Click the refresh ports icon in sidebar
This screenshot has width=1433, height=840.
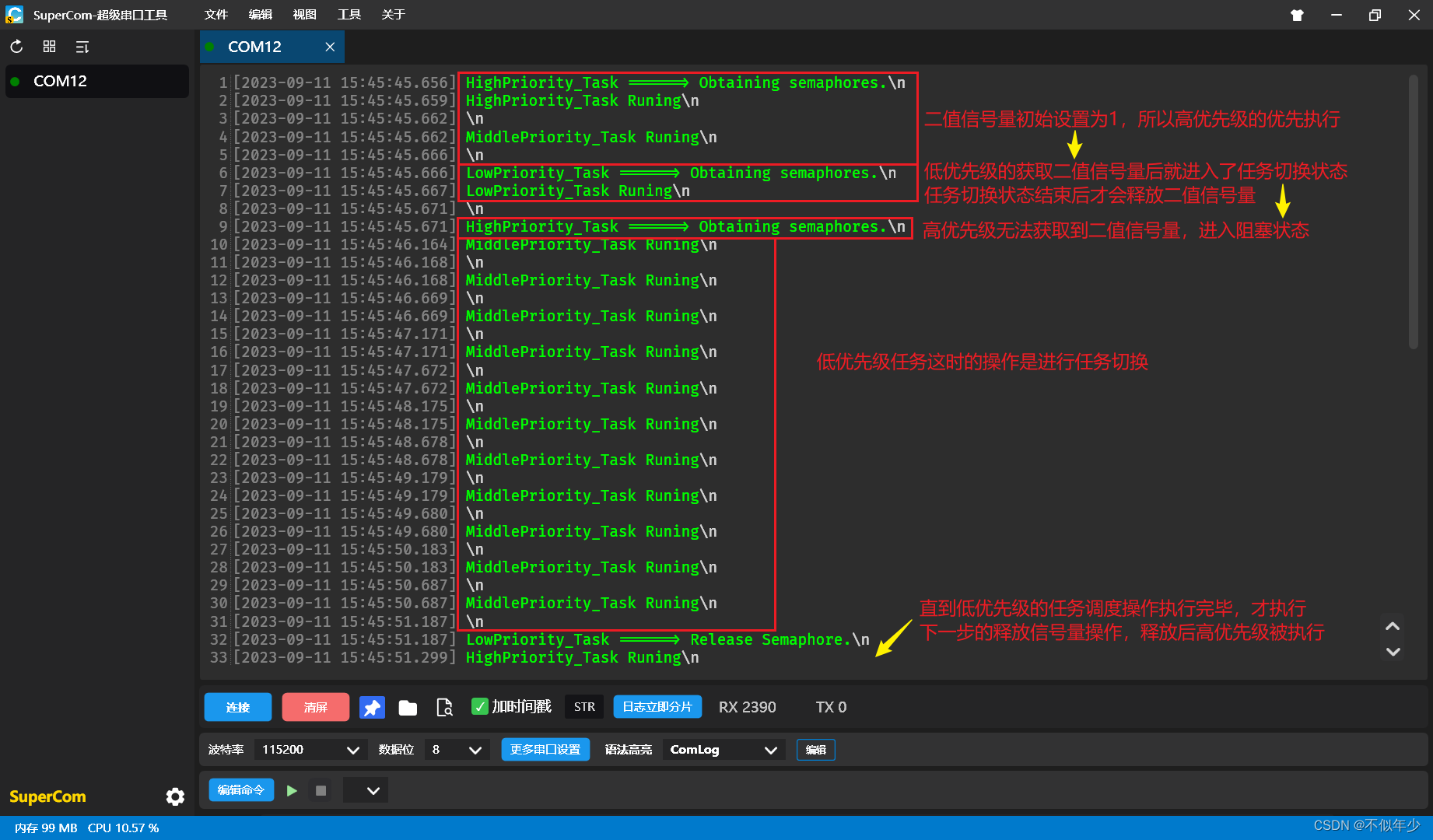16,47
